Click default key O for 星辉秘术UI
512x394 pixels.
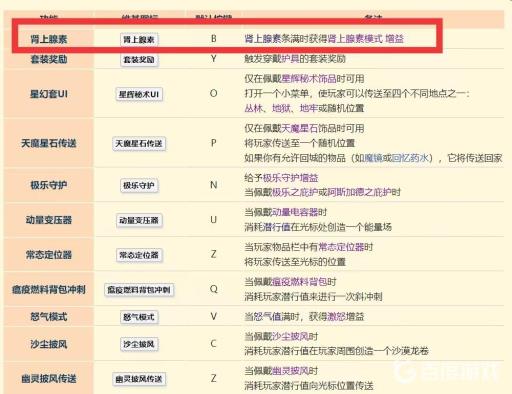coord(214,93)
